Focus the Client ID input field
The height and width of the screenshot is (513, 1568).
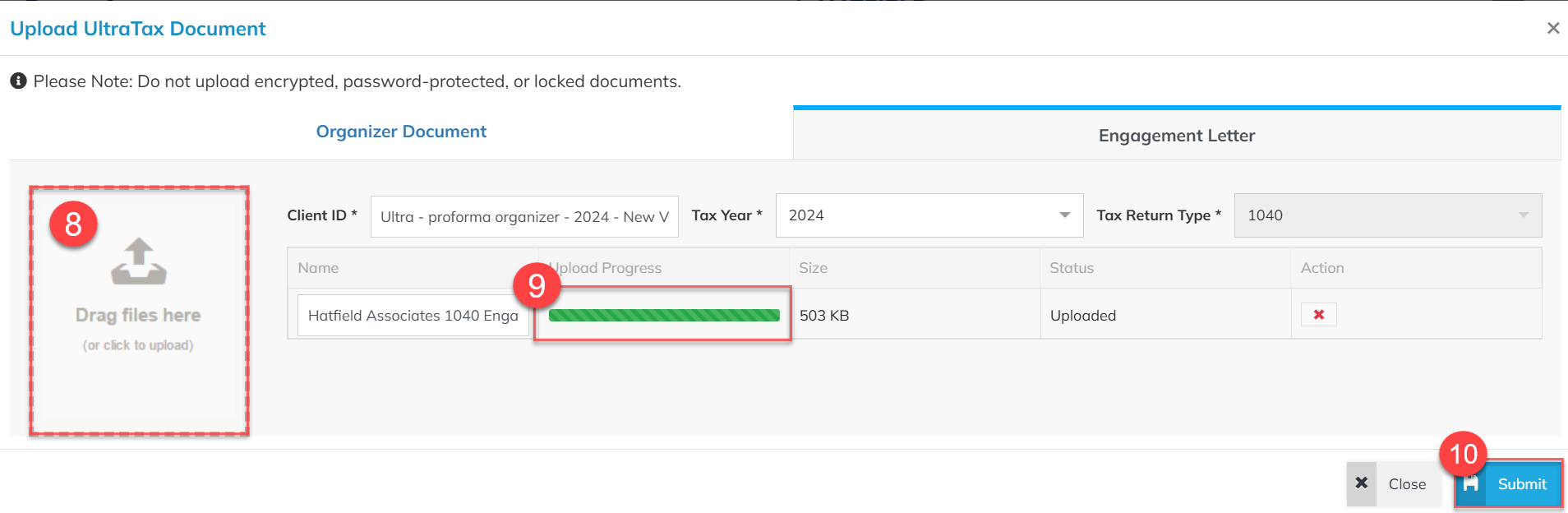point(523,217)
